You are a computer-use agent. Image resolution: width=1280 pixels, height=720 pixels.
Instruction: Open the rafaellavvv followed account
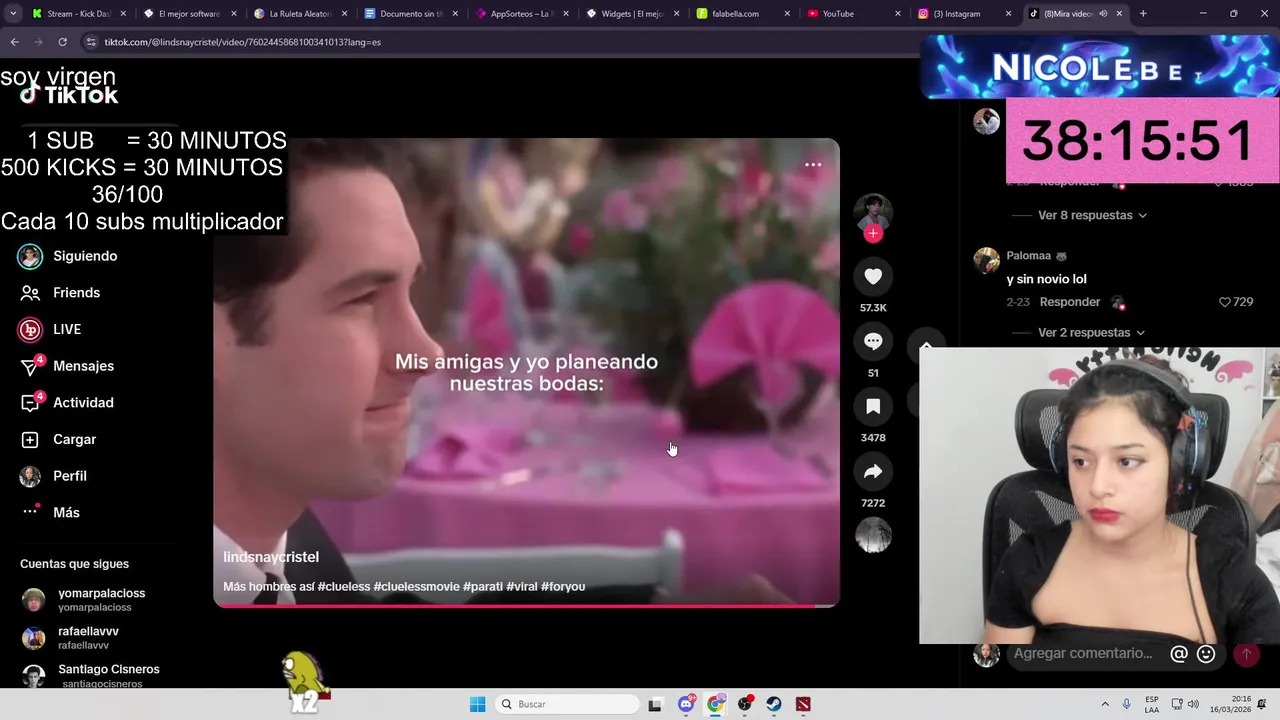pyautogui.click(x=72, y=638)
